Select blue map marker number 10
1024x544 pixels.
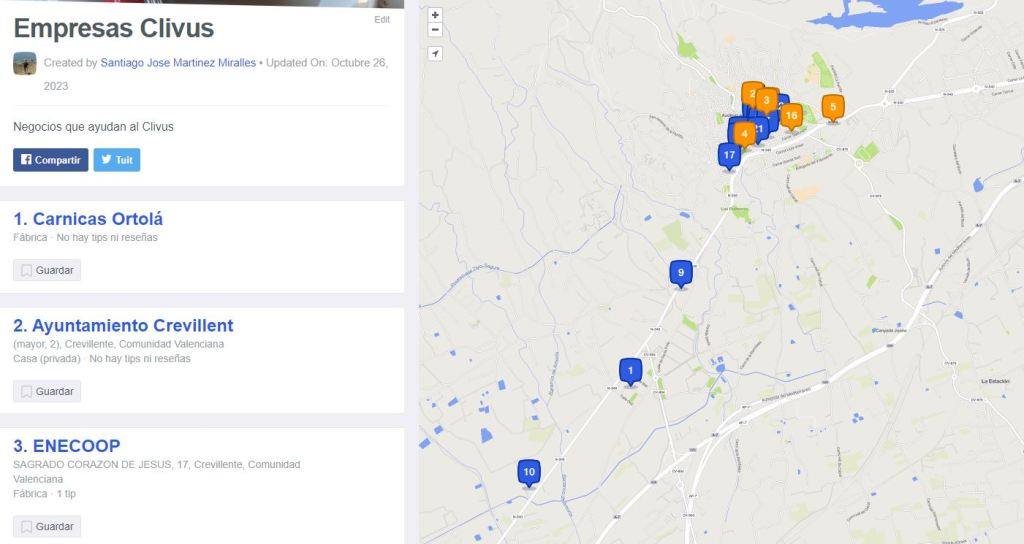[529, 472]
